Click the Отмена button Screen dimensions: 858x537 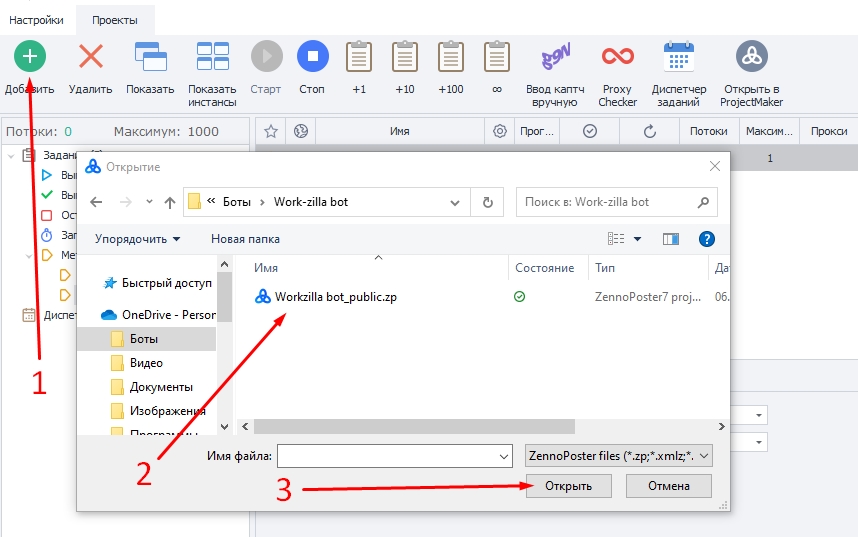(x=669, y=486)
